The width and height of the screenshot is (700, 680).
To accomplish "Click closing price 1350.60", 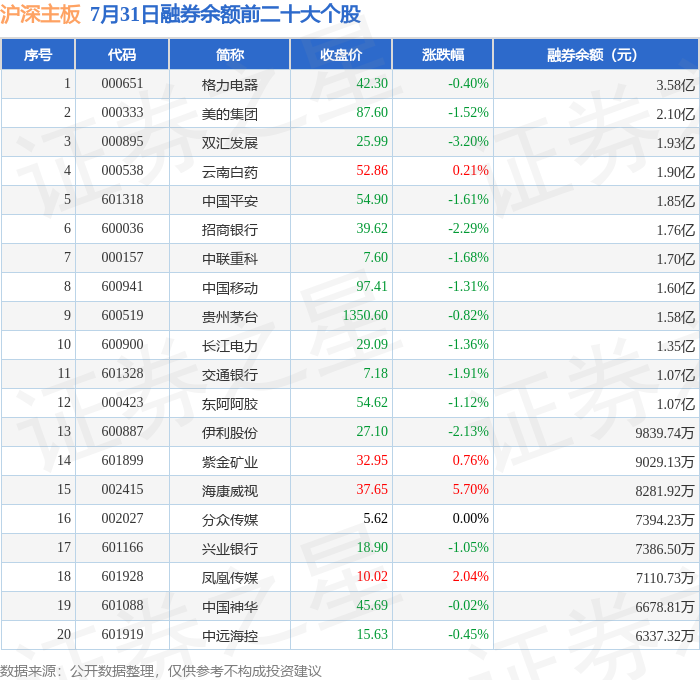I will [365, 315].
